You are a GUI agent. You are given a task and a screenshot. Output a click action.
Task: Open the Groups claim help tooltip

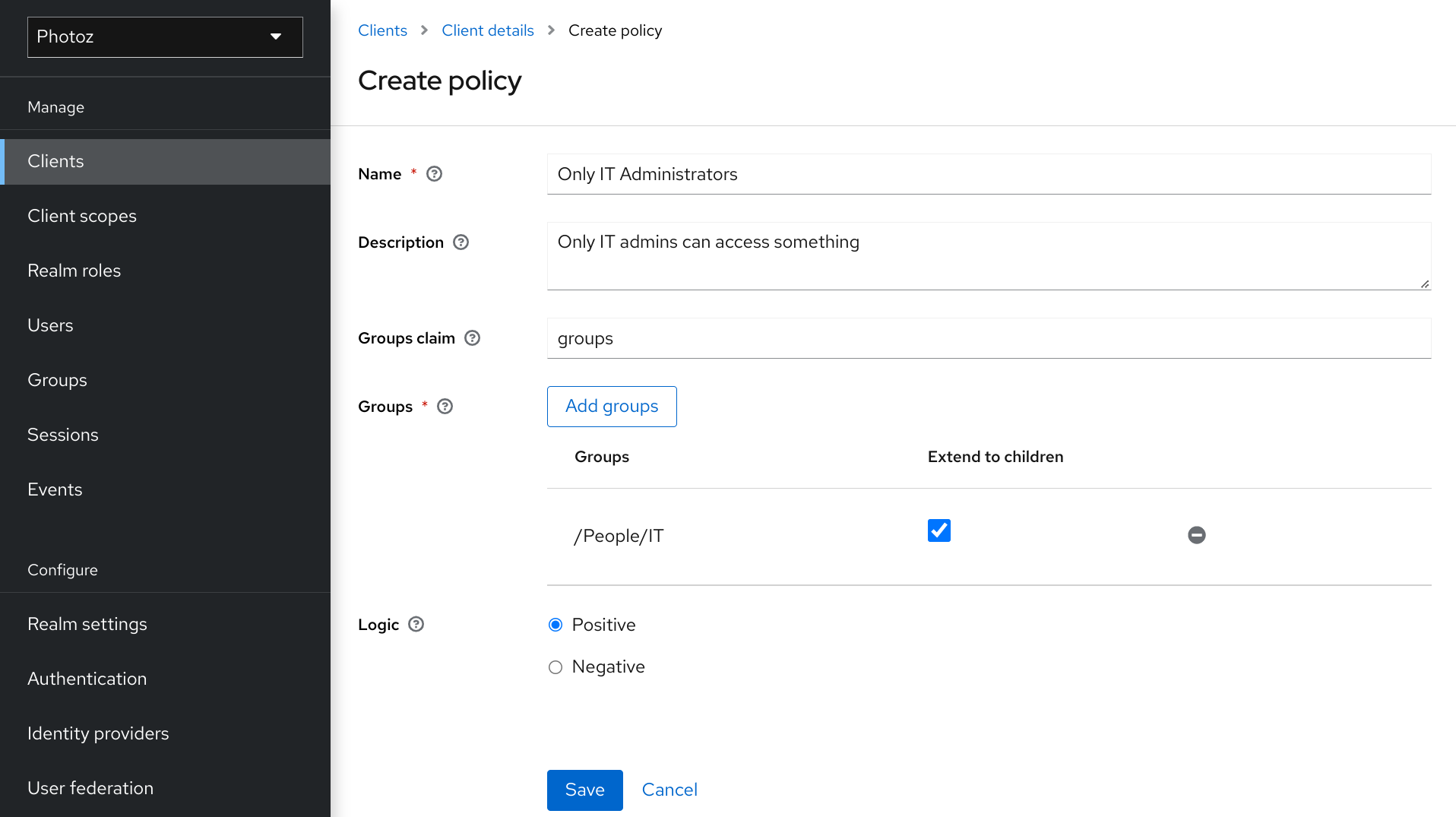[472, 338]
